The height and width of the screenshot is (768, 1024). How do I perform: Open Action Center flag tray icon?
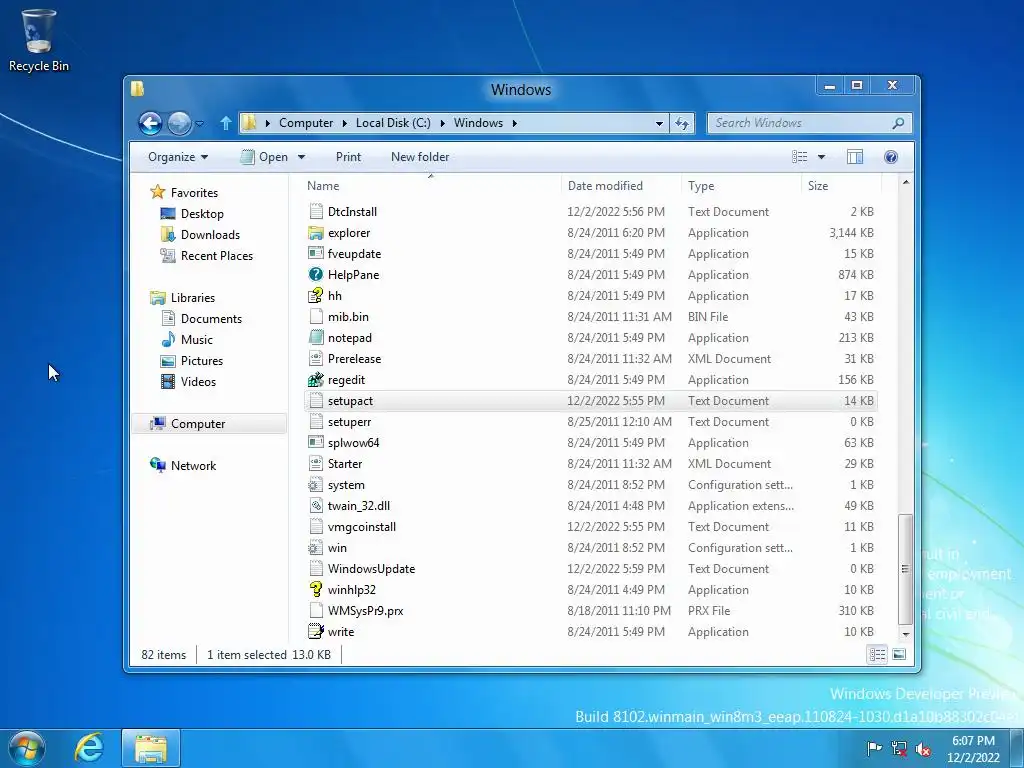tap(874, 748)
